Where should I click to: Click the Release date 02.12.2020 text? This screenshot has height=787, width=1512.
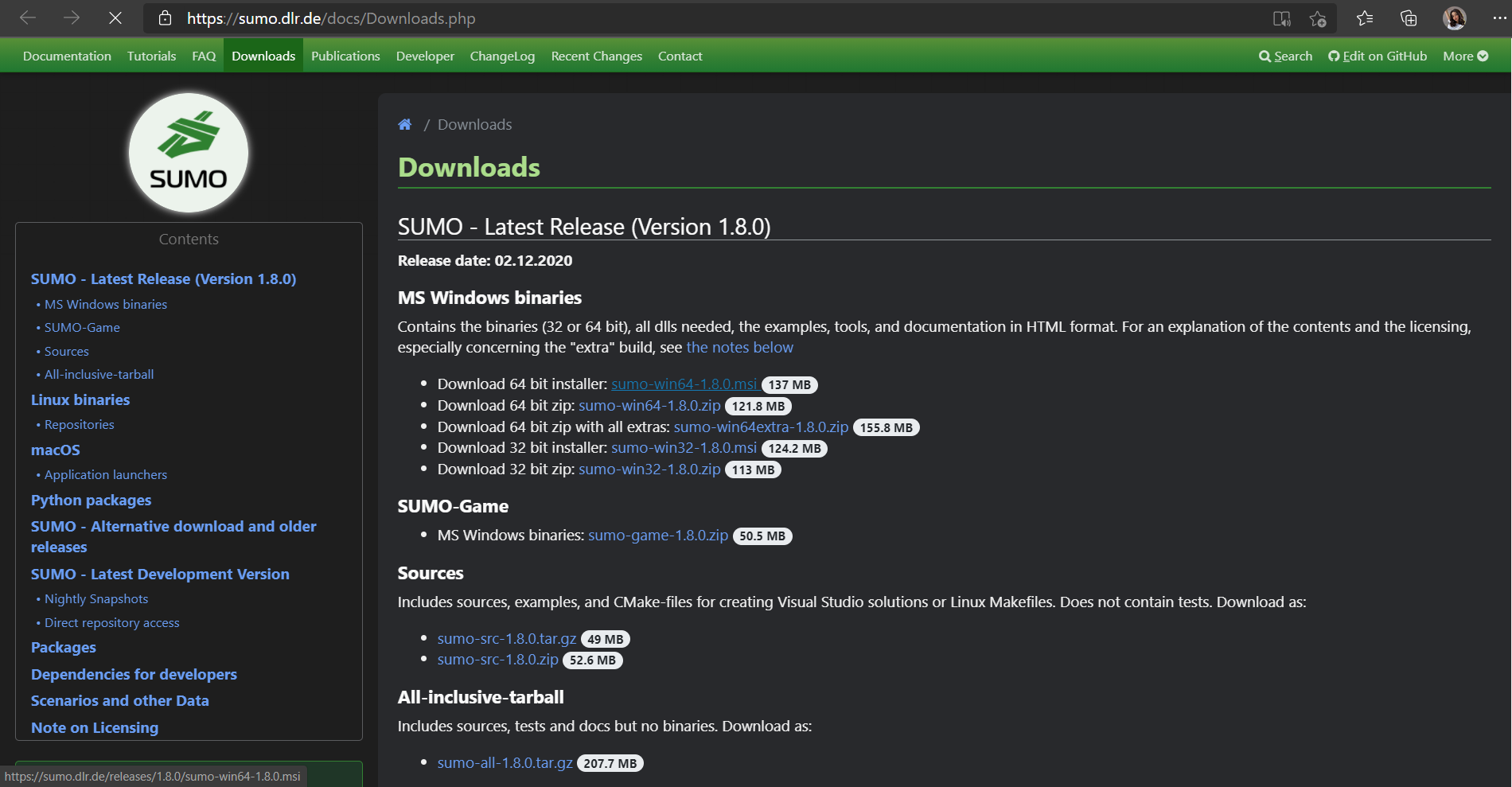point(485,261)
